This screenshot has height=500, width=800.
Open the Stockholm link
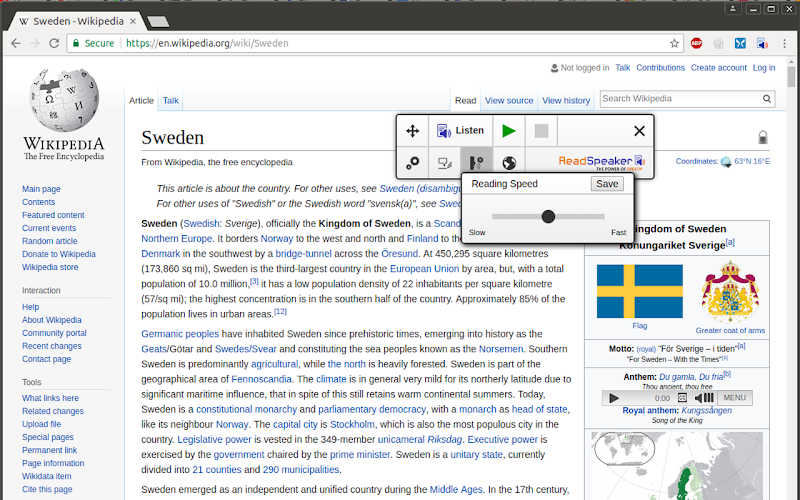coord(352,424)
